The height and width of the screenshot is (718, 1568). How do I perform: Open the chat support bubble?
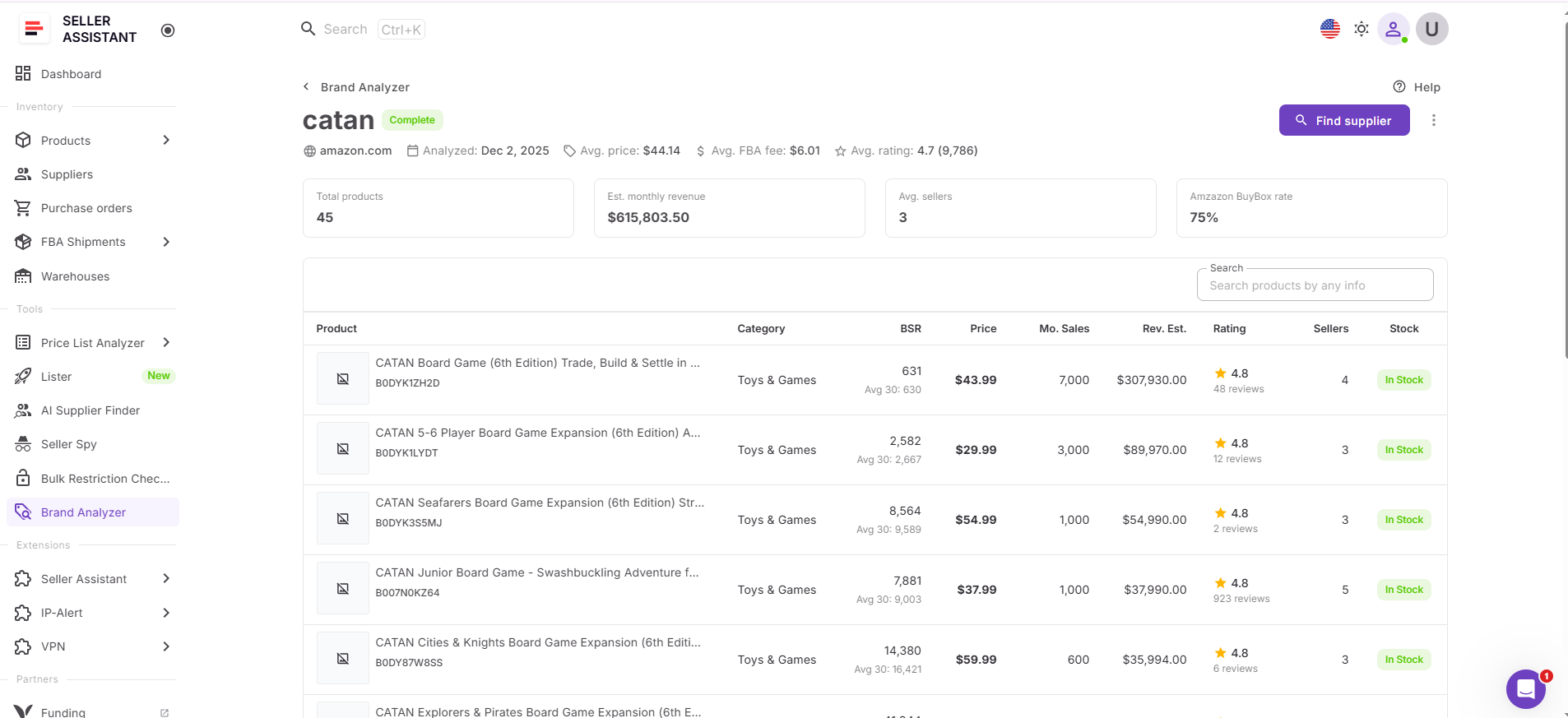click(x=1526, y=689)
